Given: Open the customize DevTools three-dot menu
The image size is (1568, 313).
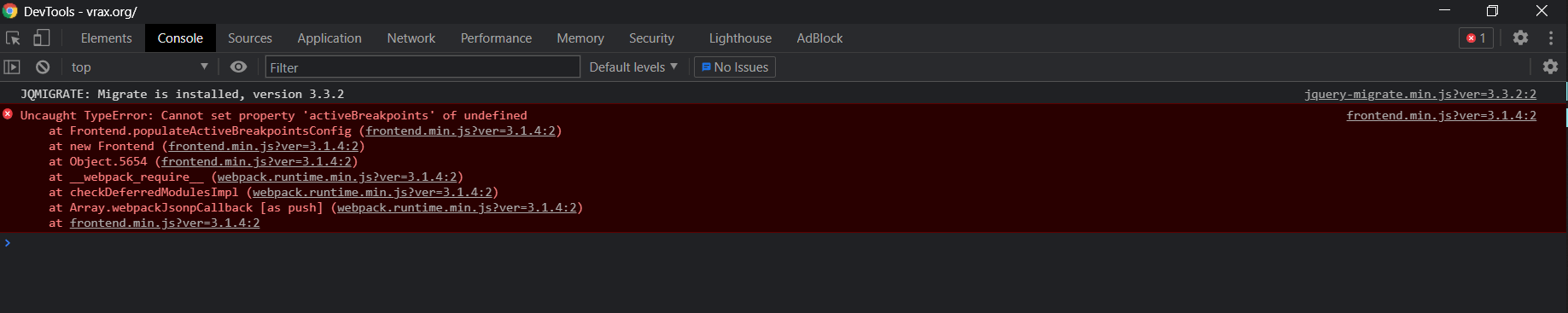Looking at the screenshot, I should (1551, 38).
